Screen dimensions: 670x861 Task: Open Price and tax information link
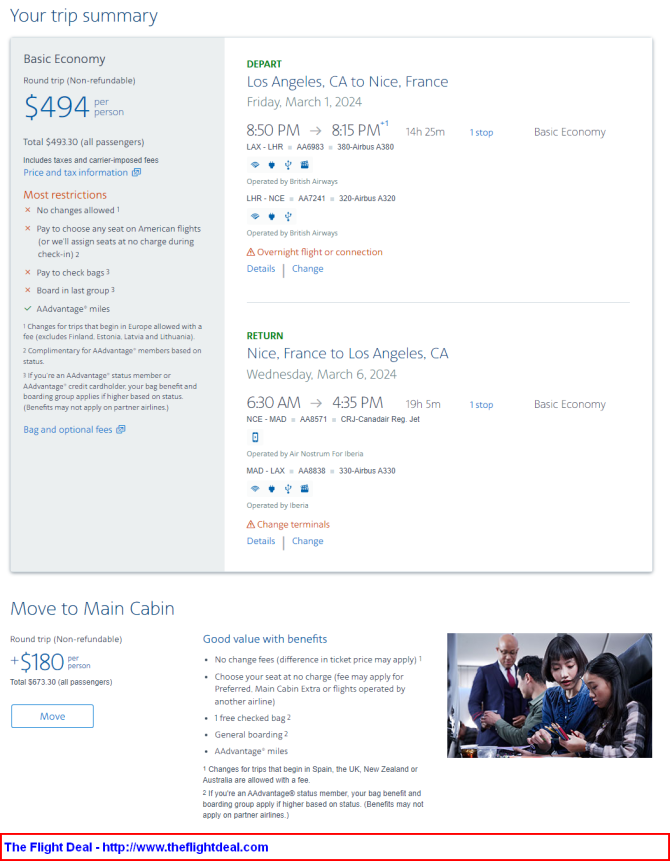pyautogui.click(x=75, y=172)
